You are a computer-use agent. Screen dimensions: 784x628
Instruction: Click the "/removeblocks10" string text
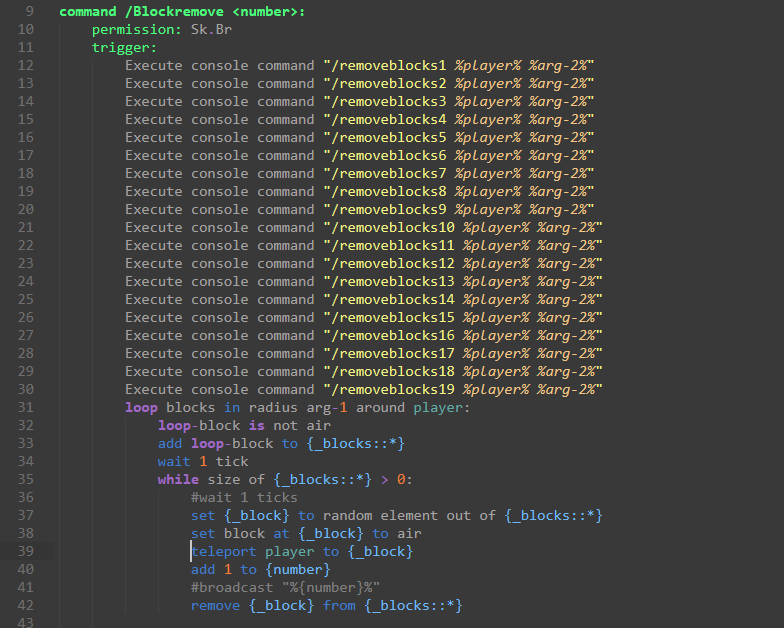(x=392, y=228)
